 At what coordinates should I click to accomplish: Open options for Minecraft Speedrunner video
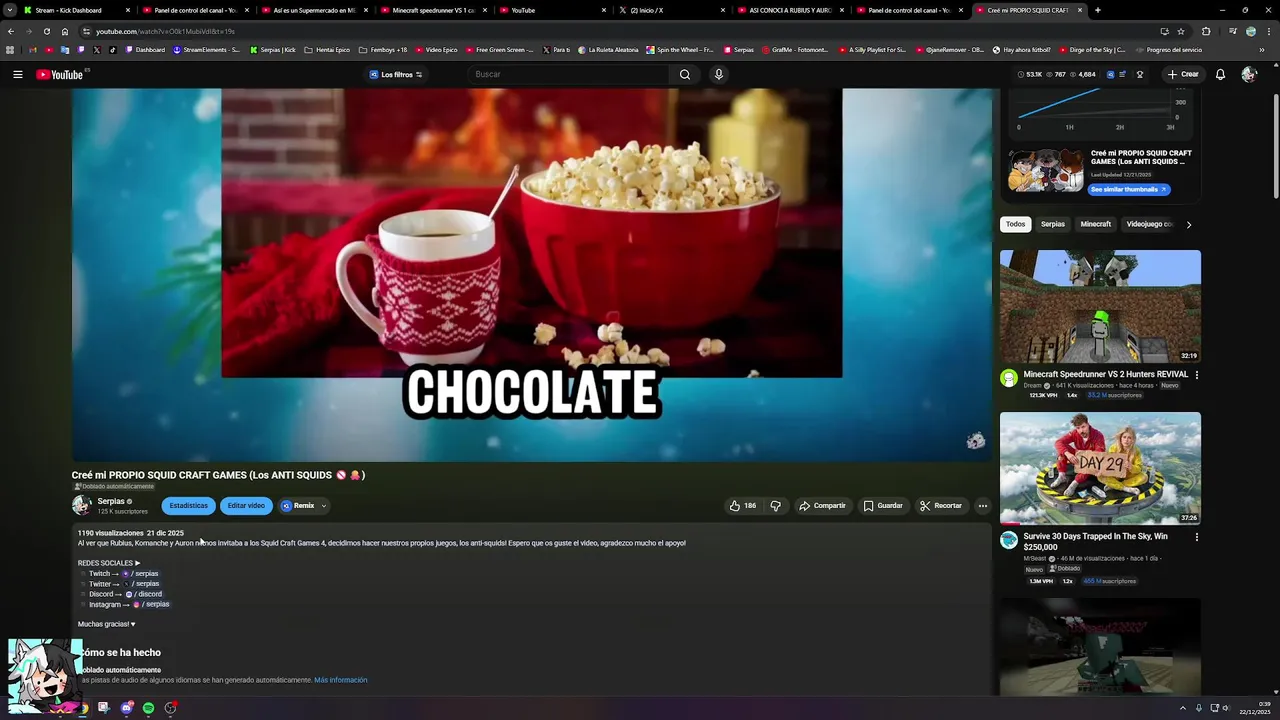[1196, 375]
